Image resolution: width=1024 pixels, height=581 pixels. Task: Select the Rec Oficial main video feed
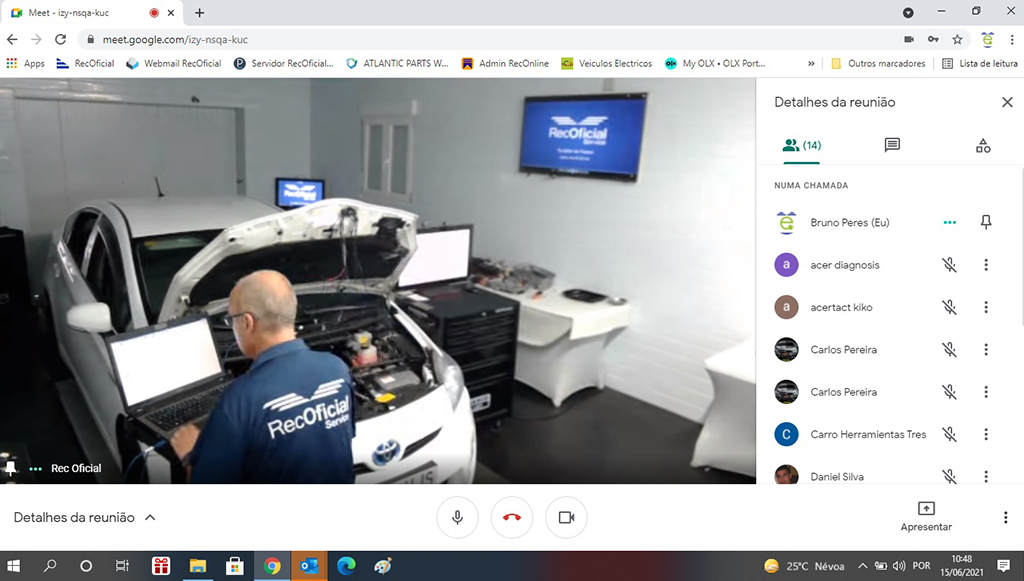[378, 281]
